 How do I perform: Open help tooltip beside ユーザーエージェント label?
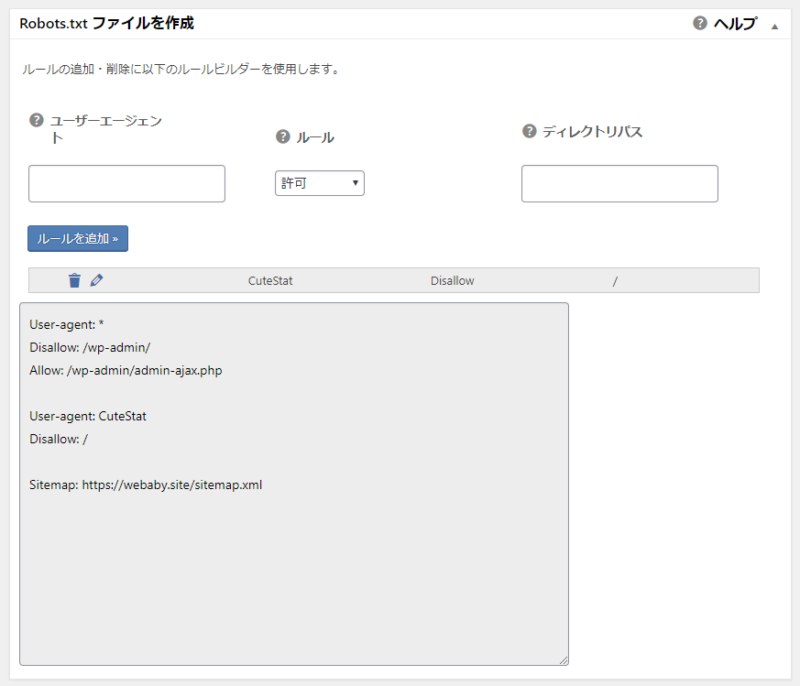pyautogui.click(x=36, y=120)
